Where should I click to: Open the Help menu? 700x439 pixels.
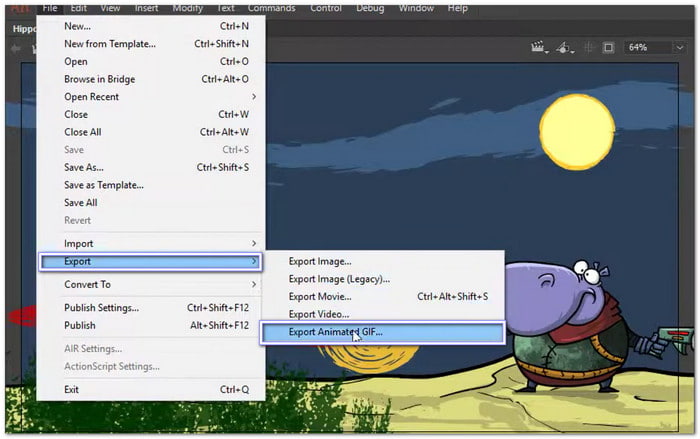point(458,8)
